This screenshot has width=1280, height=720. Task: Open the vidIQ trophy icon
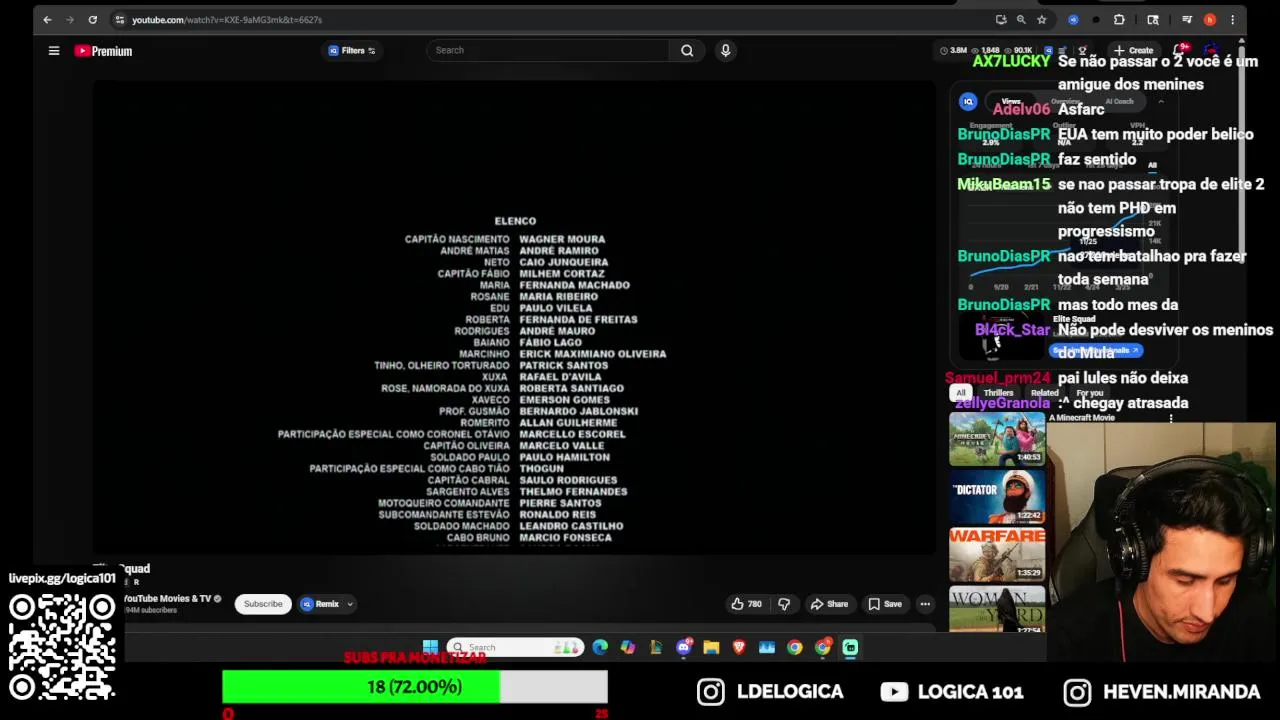tap(1082, 50)
